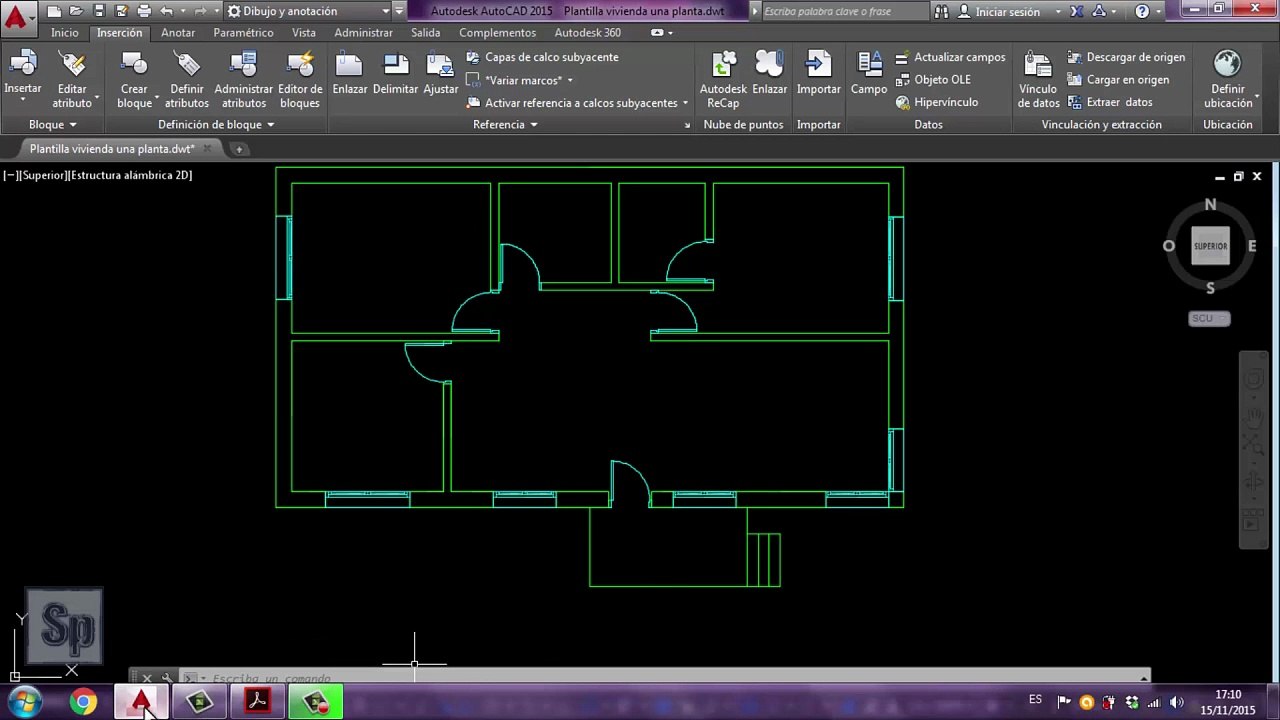Open the Undo history dropdown arrow
1280x720 pixels.
(182, 11)
